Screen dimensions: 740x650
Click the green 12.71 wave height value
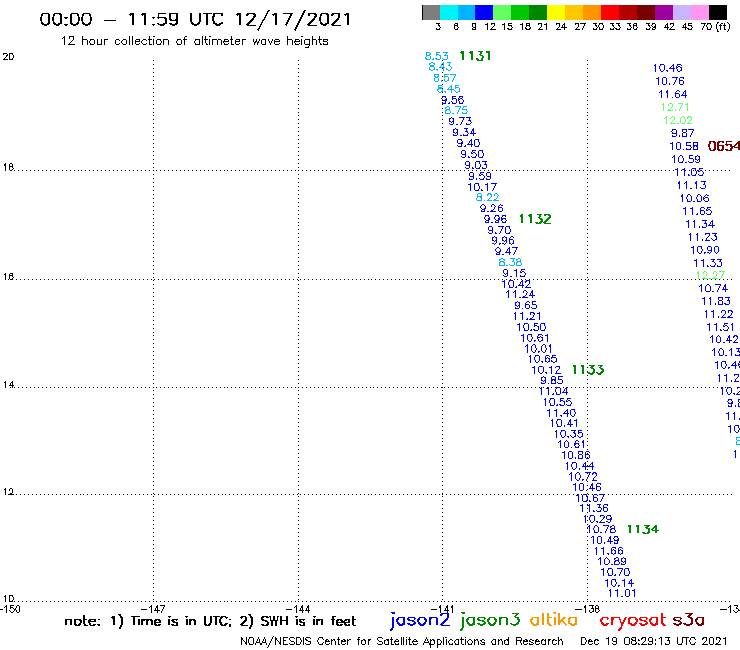tap(675, 107)
